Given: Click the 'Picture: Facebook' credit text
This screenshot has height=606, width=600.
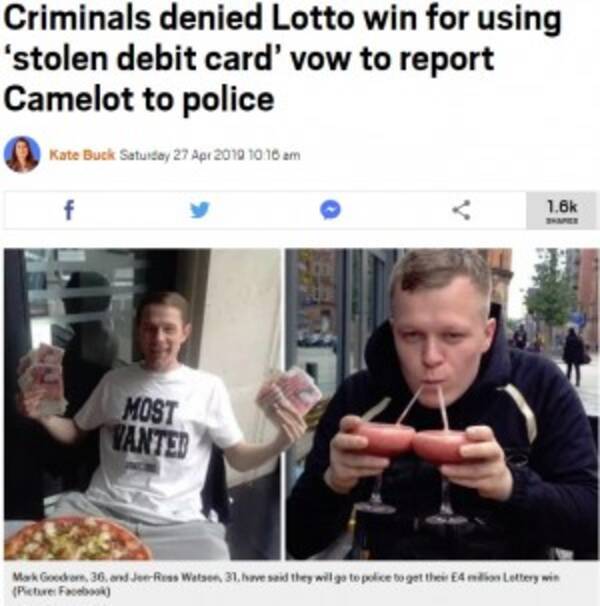Looking at the screenshot, I should point(62,591).
